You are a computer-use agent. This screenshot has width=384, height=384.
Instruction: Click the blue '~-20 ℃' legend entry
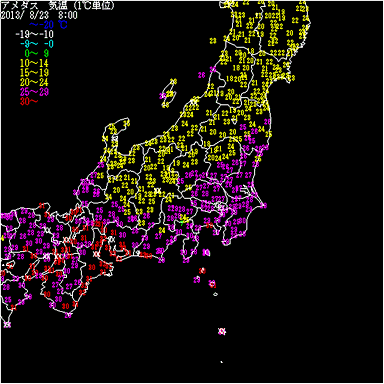point(48,25)
